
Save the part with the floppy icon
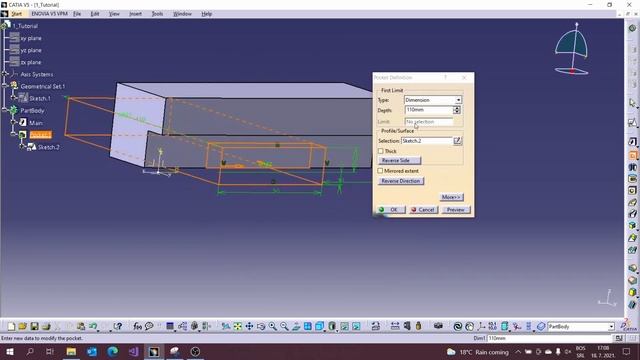click(x=34, y=326)
